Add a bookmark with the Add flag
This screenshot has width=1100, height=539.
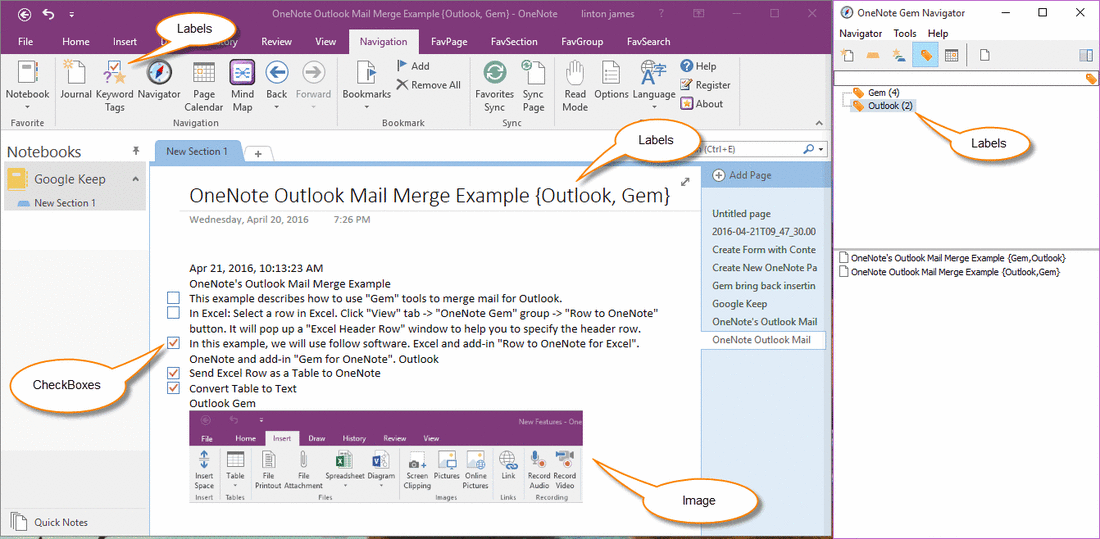412,66
